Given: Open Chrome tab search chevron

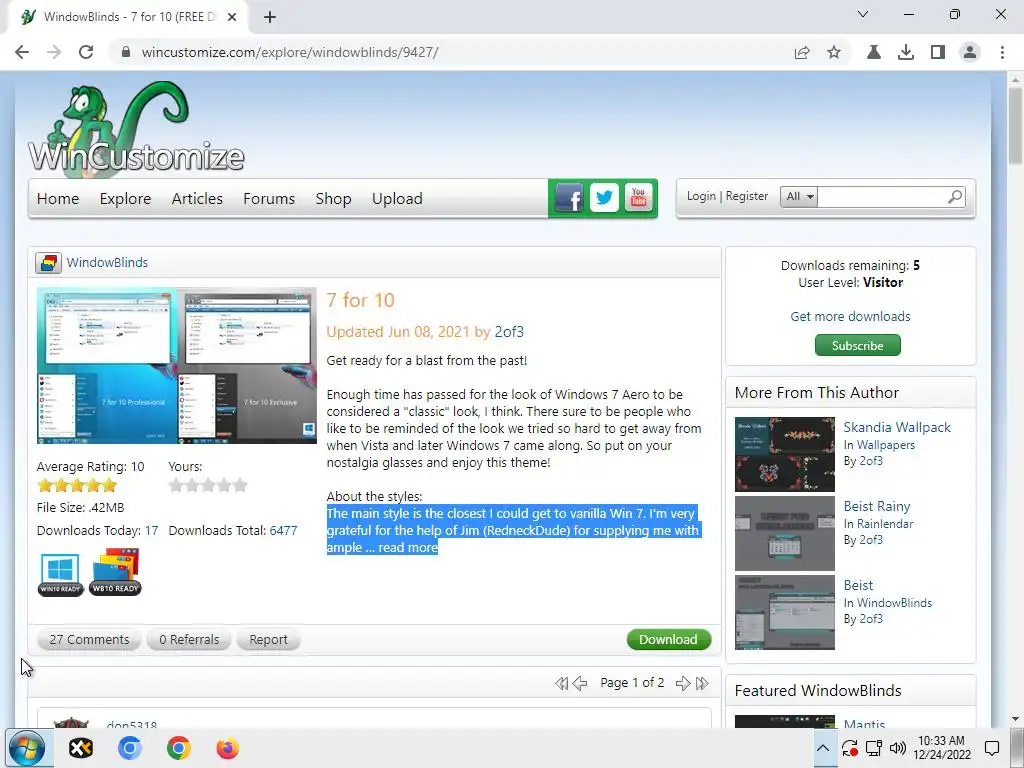Looking at the screenshot, I should [863, 14].
